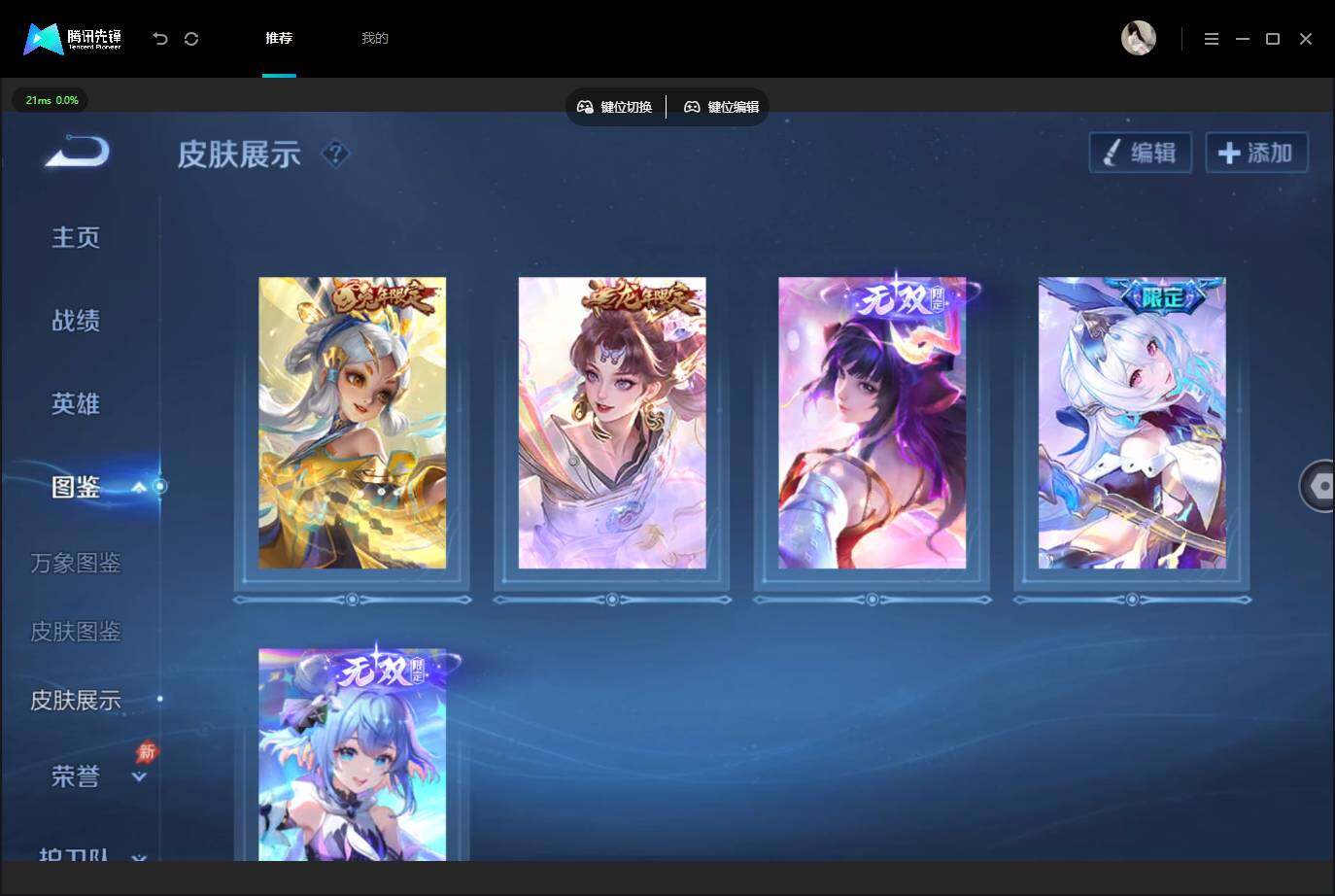Open the white-haired 限定 skin card
This screenshot has height=896, width=1335.
(x=1132, y=423)
